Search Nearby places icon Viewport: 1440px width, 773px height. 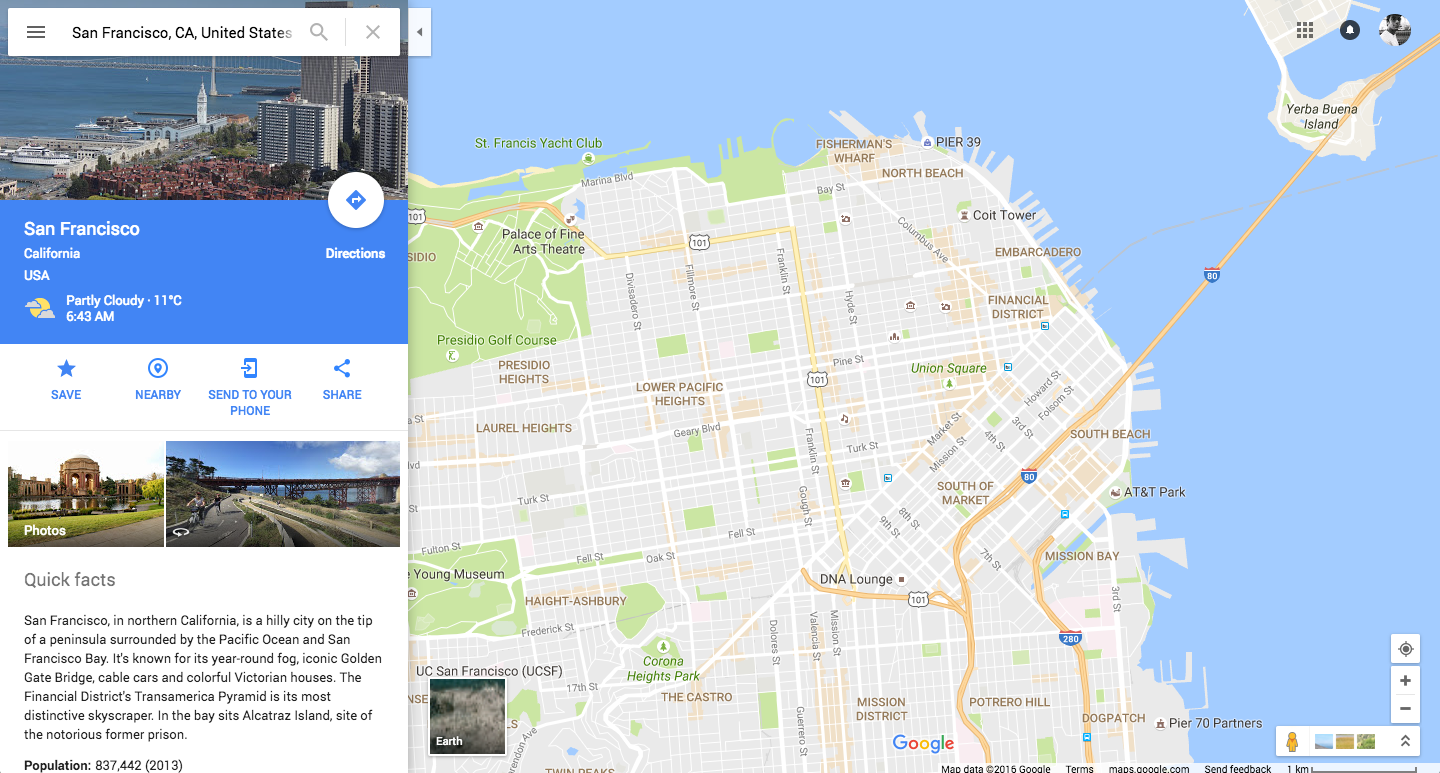coord(158,368)
